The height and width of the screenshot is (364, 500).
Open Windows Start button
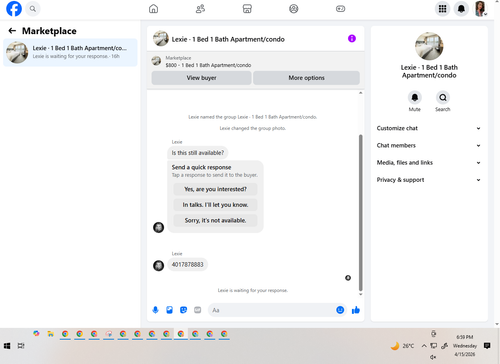pyautogui.click(x=7, y=346)
